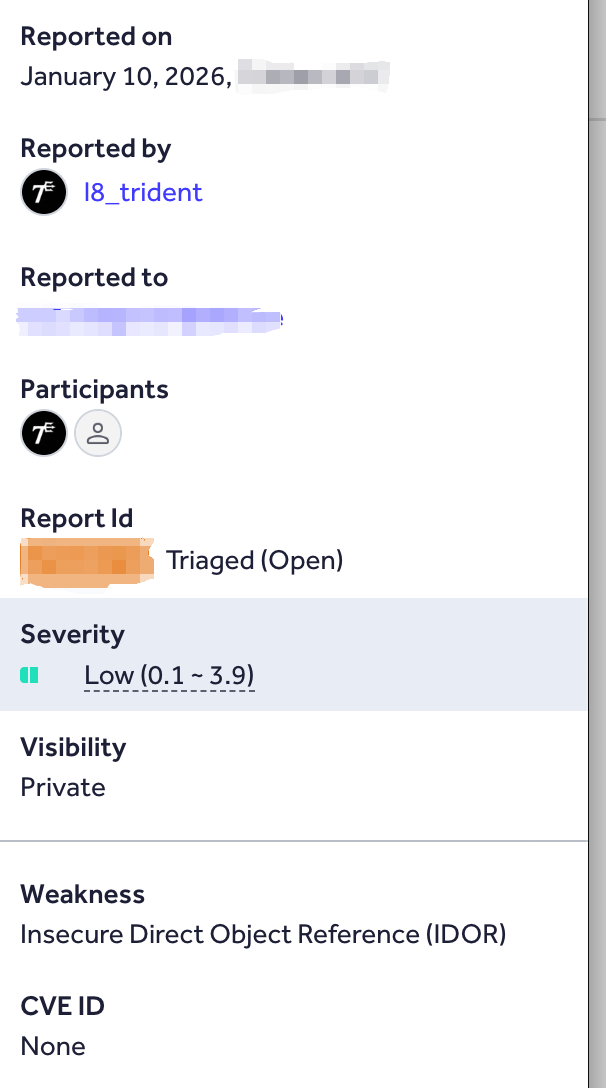Click the trident logo avatar under Participants
The image size is (606, 1088).
[x=43, y=433]
